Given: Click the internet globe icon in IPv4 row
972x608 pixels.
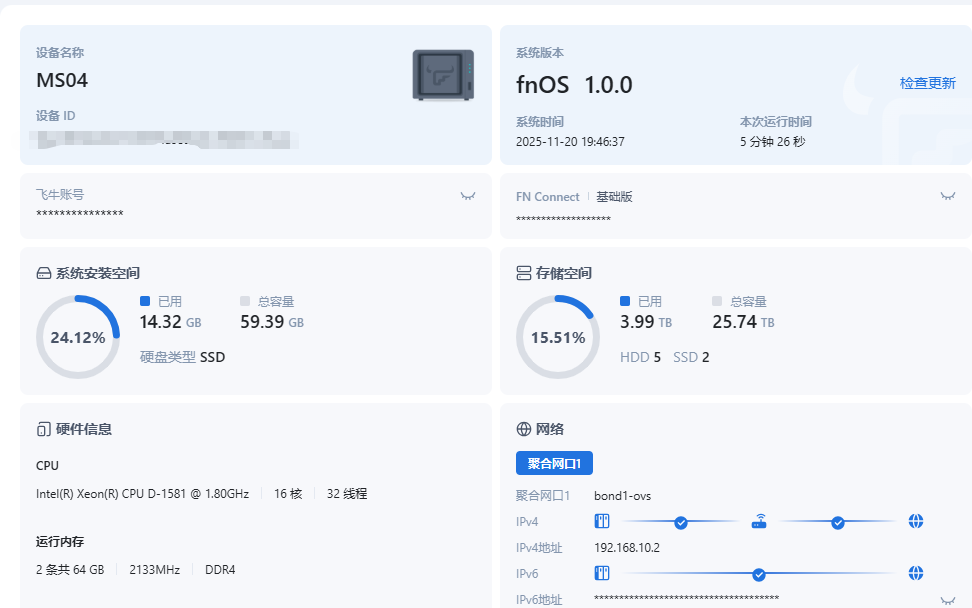Looking at the screenshot, I should pos(916,521).
